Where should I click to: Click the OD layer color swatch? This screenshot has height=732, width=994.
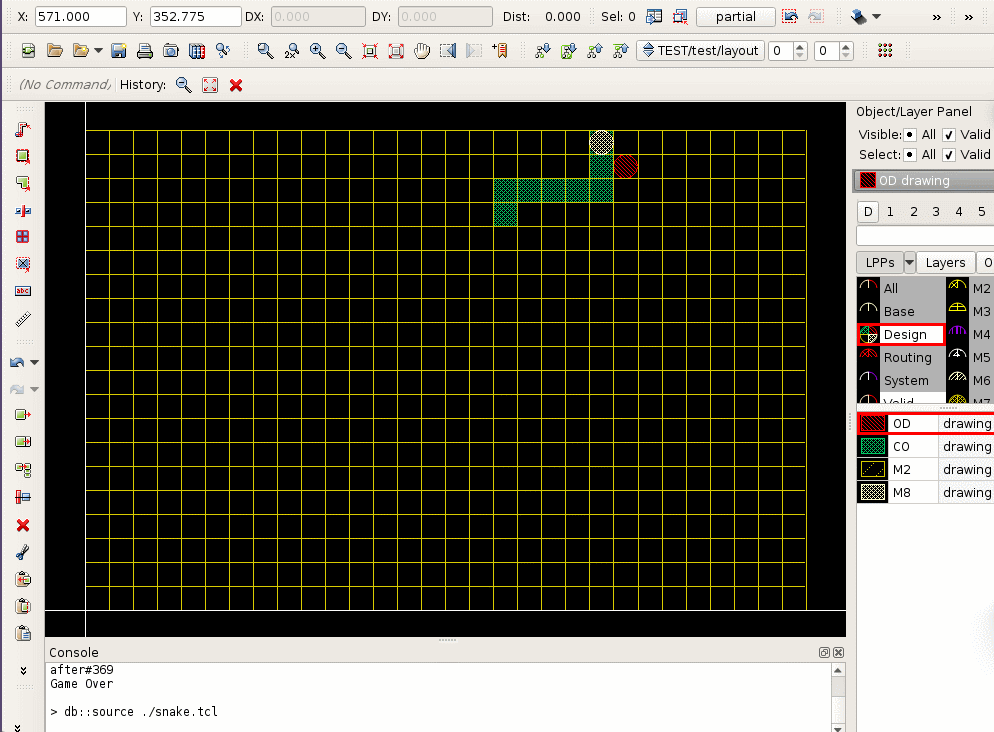873,423
